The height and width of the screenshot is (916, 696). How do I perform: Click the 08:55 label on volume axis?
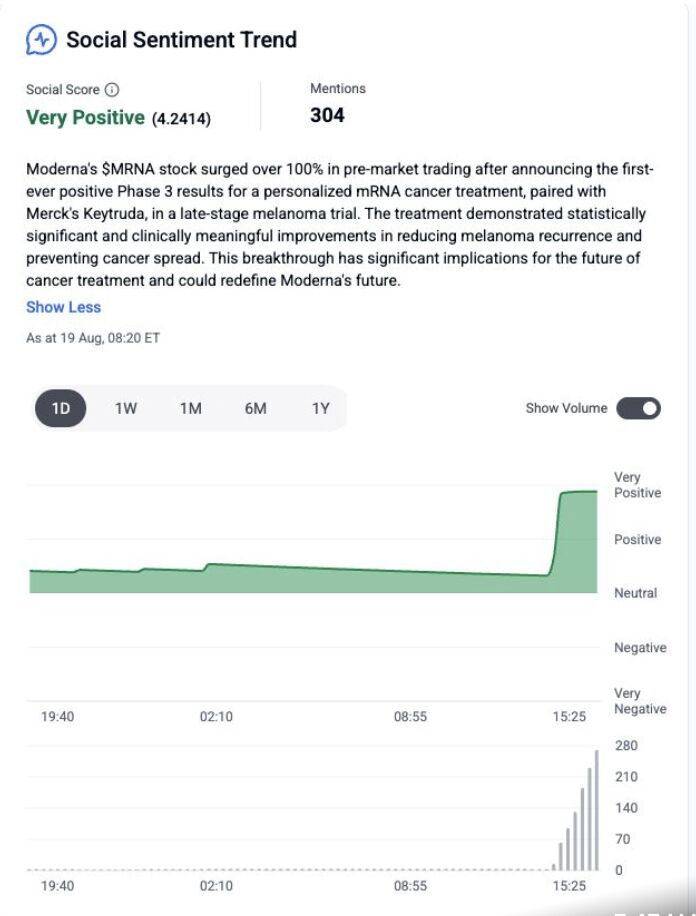(410, 886)
